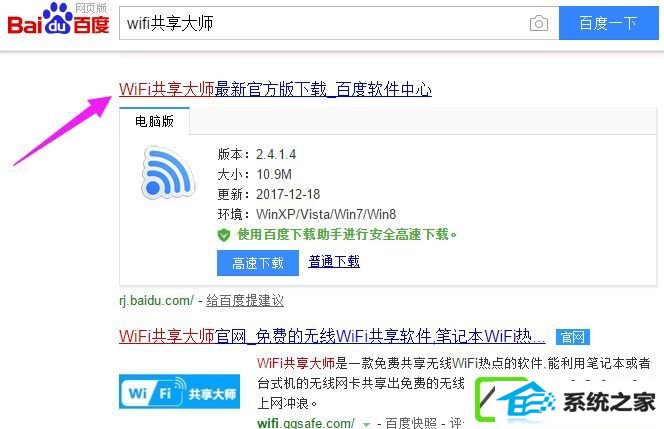Click the 官网 badge icon
664x429 pixels.
point(573,337)
